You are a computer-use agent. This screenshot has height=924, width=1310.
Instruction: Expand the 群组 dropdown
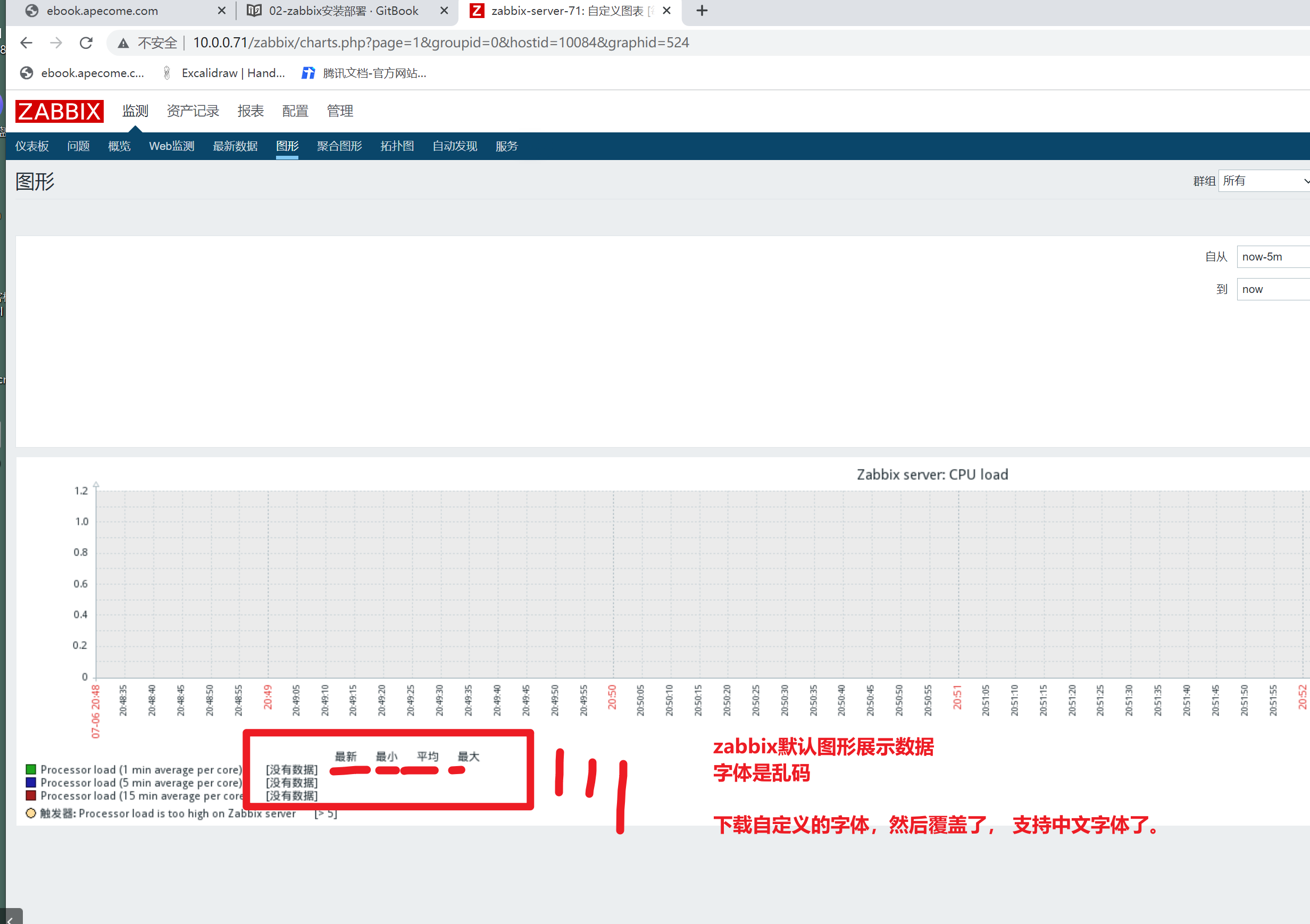(1264, 181)
